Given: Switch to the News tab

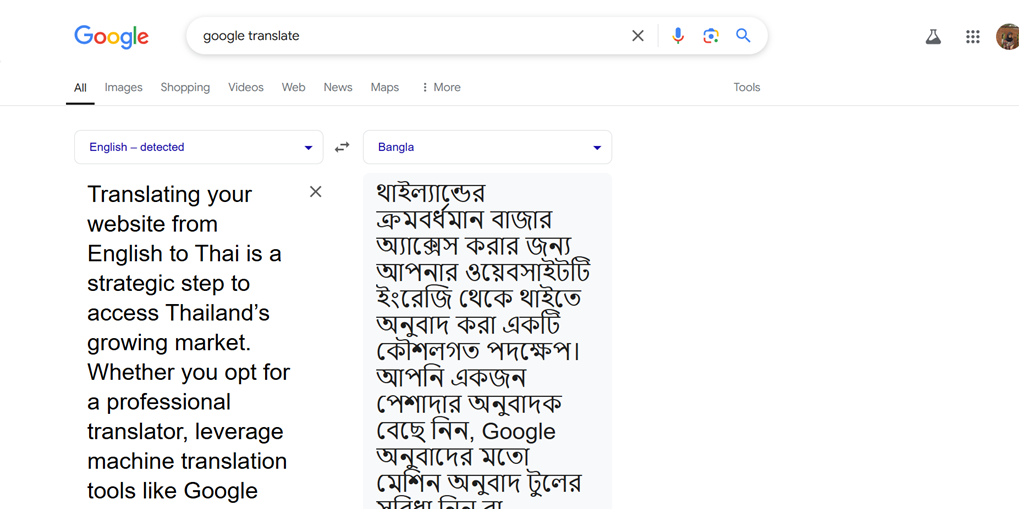Looking at the screenshot, I should [x=338, y=87].
